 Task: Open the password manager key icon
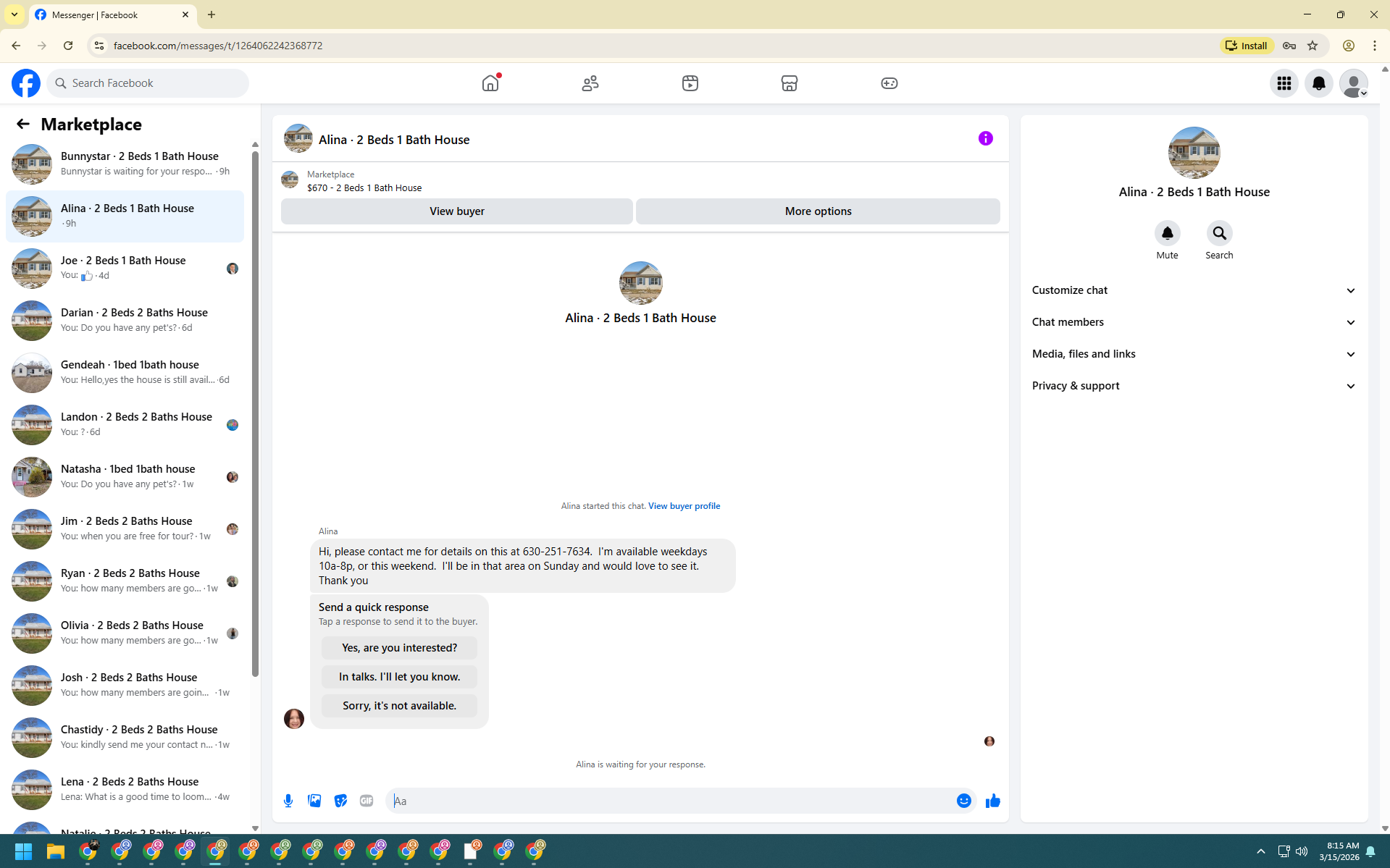tap(1289, 46)
